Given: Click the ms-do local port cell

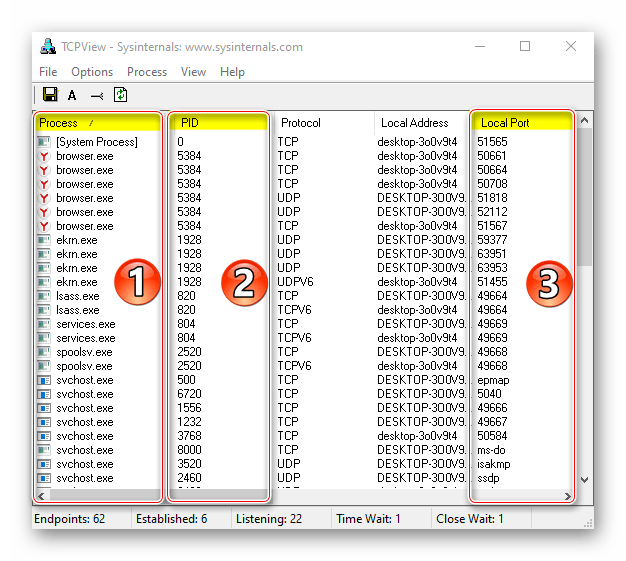Looking at the screenshot, I should click(x=491, y=450).
